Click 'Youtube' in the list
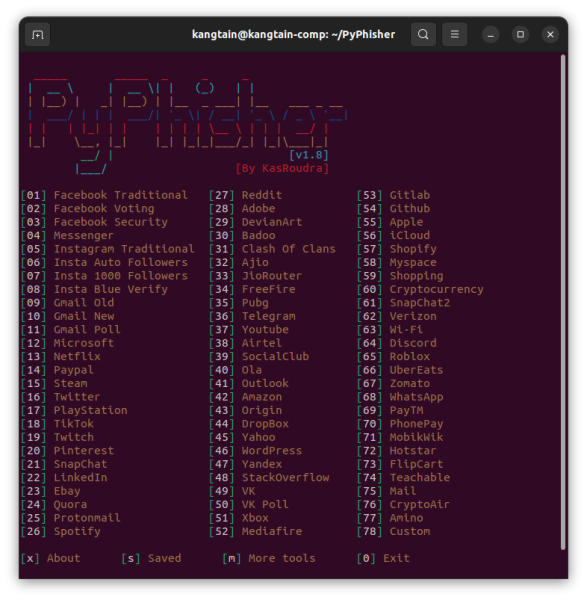Image resolution: width=587 pixels, height=600 pixels. tap(265, 329)
